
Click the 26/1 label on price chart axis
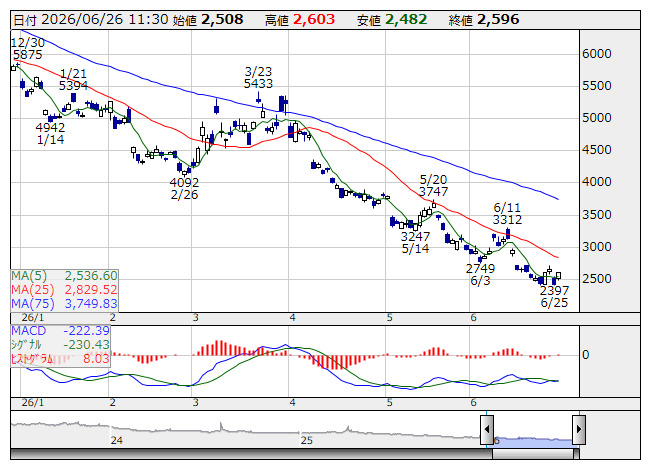tap(33, 318)
